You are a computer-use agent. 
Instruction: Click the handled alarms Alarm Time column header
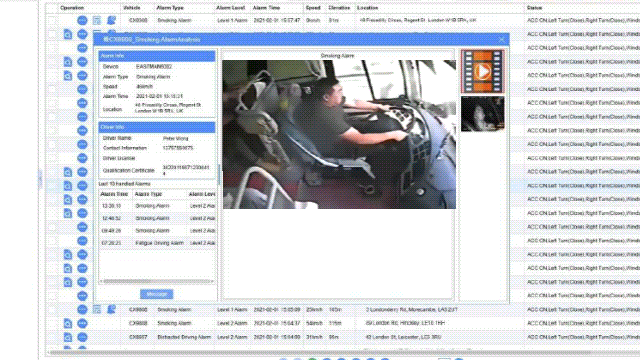point(114,194)
